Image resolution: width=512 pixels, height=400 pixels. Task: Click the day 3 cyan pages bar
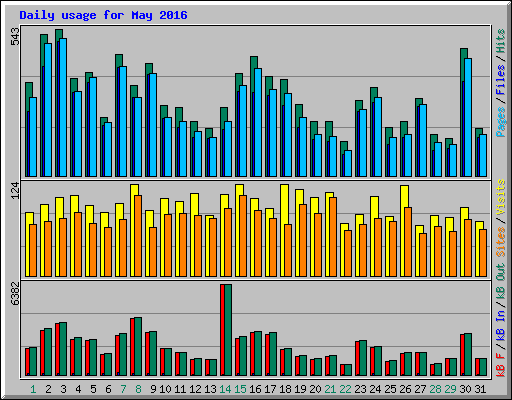(x=63, y=107)
